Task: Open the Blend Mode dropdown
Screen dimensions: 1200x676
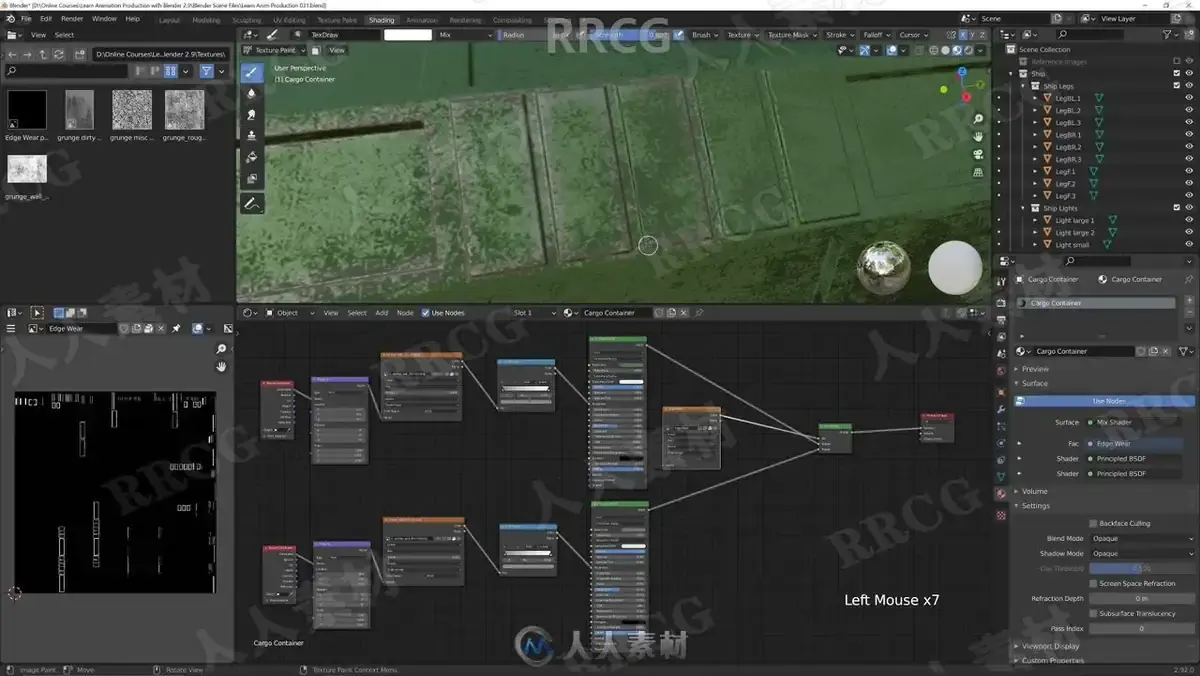Action: [1142, 538]
